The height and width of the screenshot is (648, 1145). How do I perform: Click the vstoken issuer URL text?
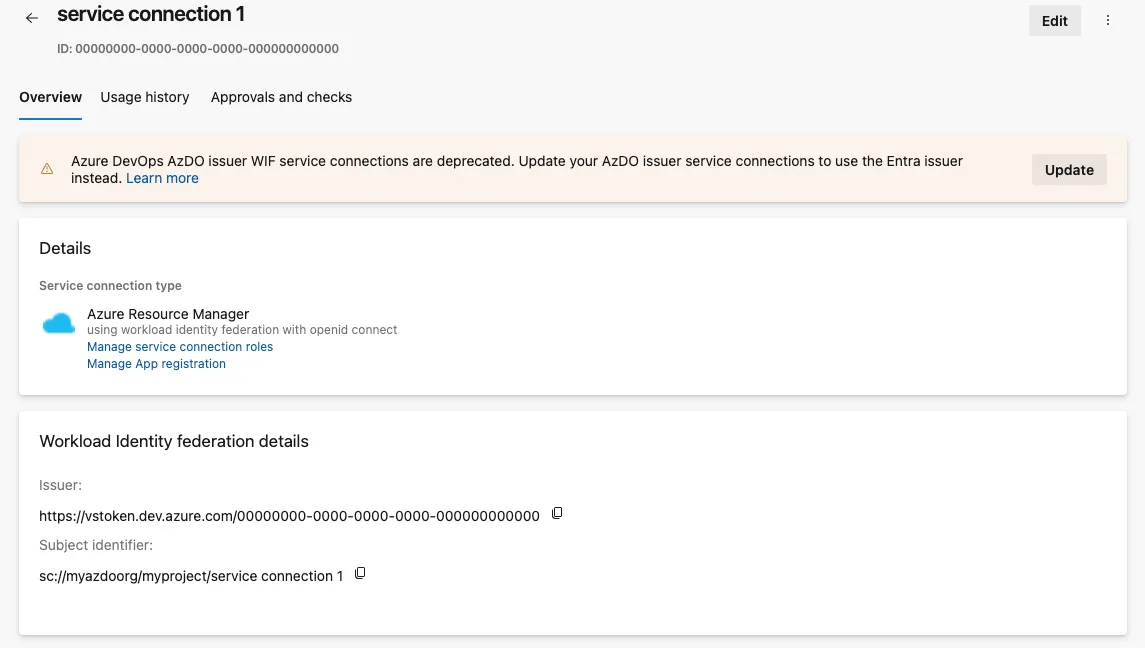[x=289, y=516]
